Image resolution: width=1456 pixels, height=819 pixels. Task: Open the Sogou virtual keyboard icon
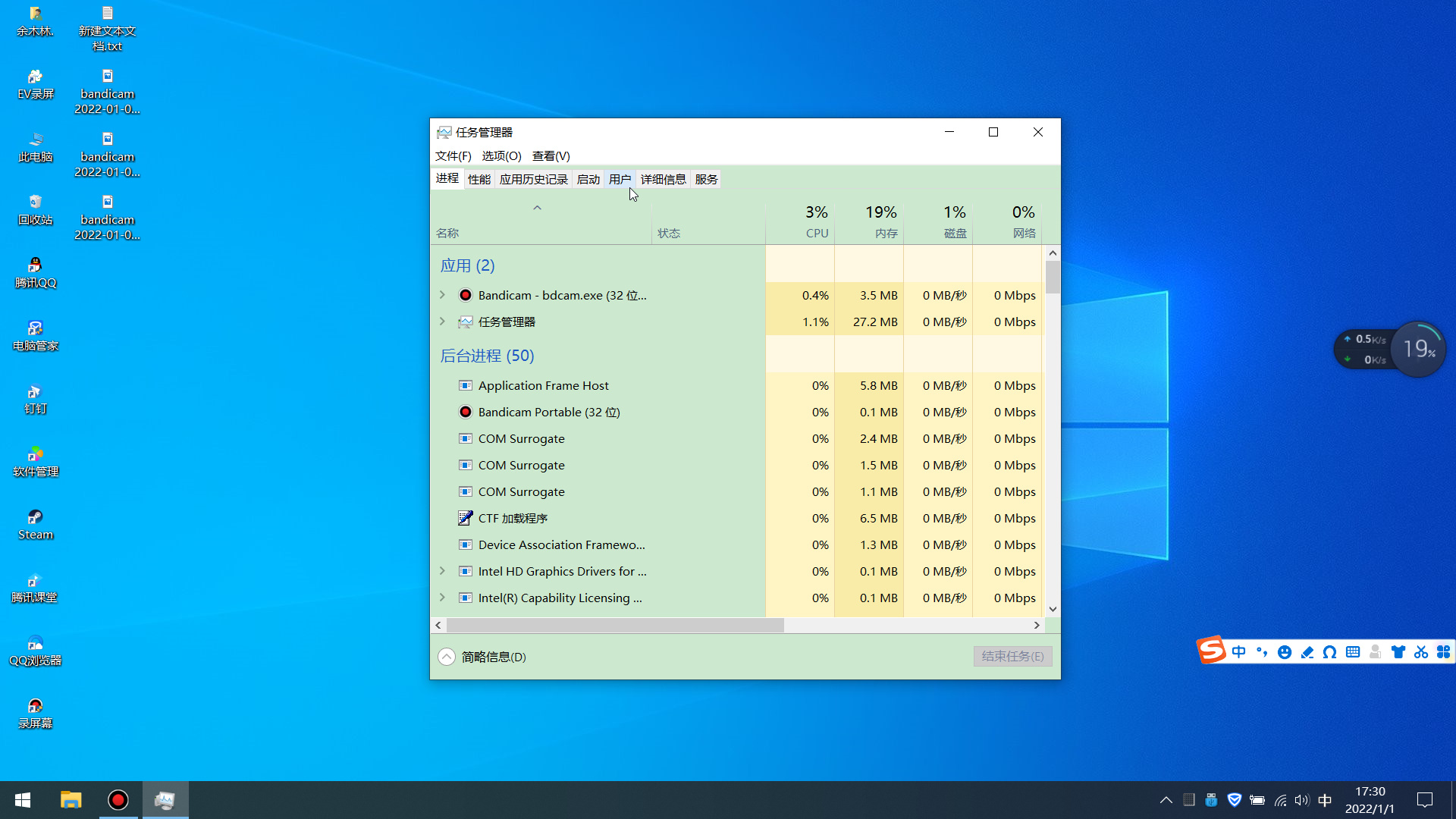point(1353,651)
